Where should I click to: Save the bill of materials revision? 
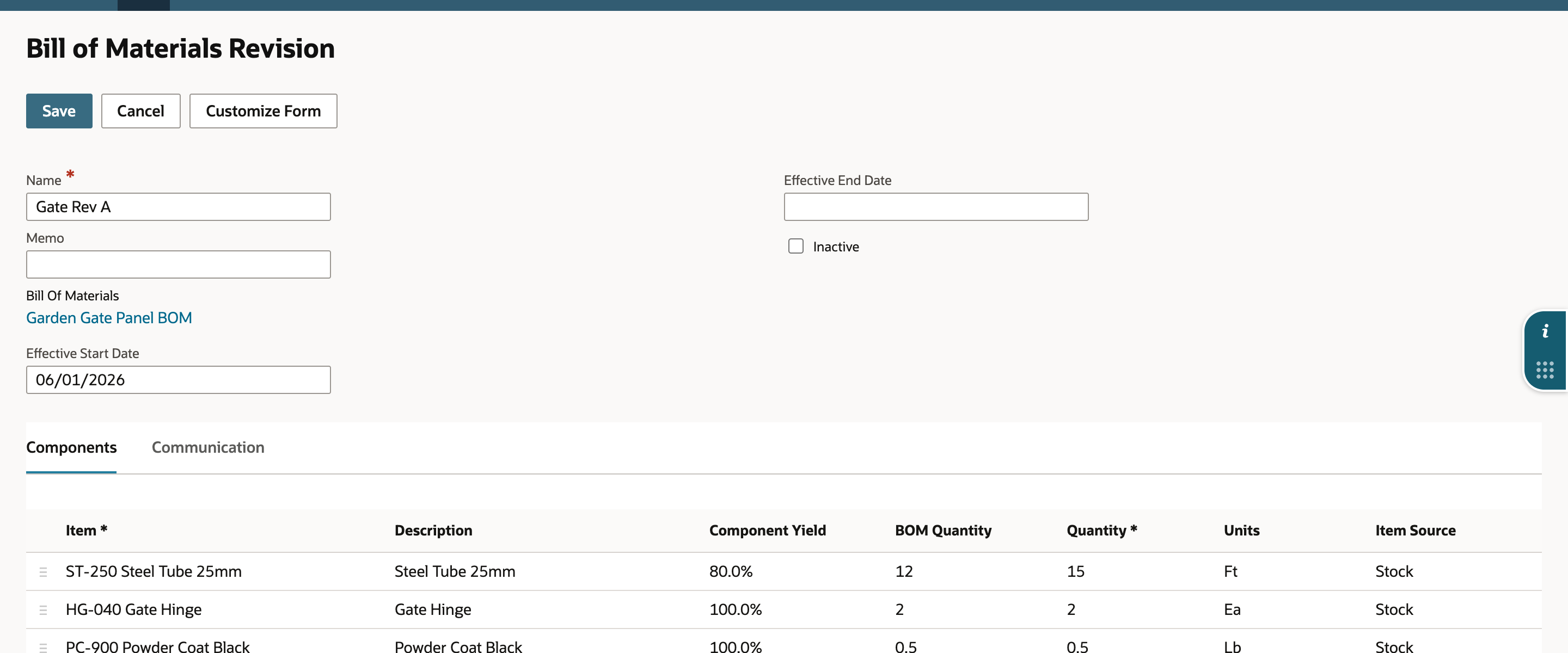(x=59, y=111)
